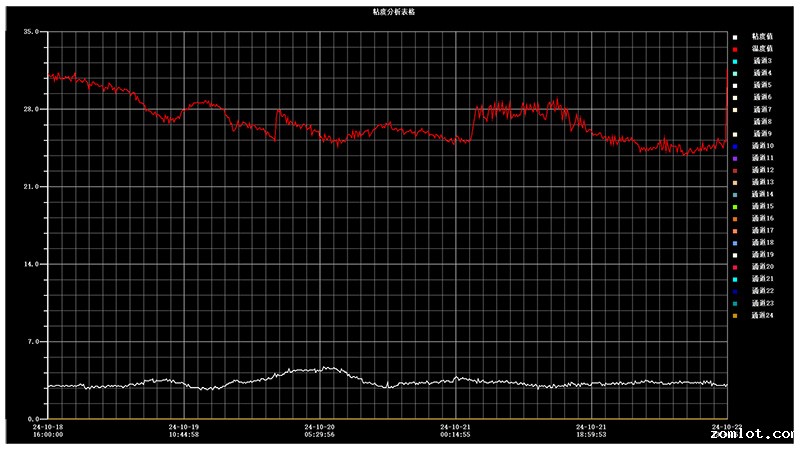Click the 24-10-20 05:29:56 time axis label

[319, 430]
